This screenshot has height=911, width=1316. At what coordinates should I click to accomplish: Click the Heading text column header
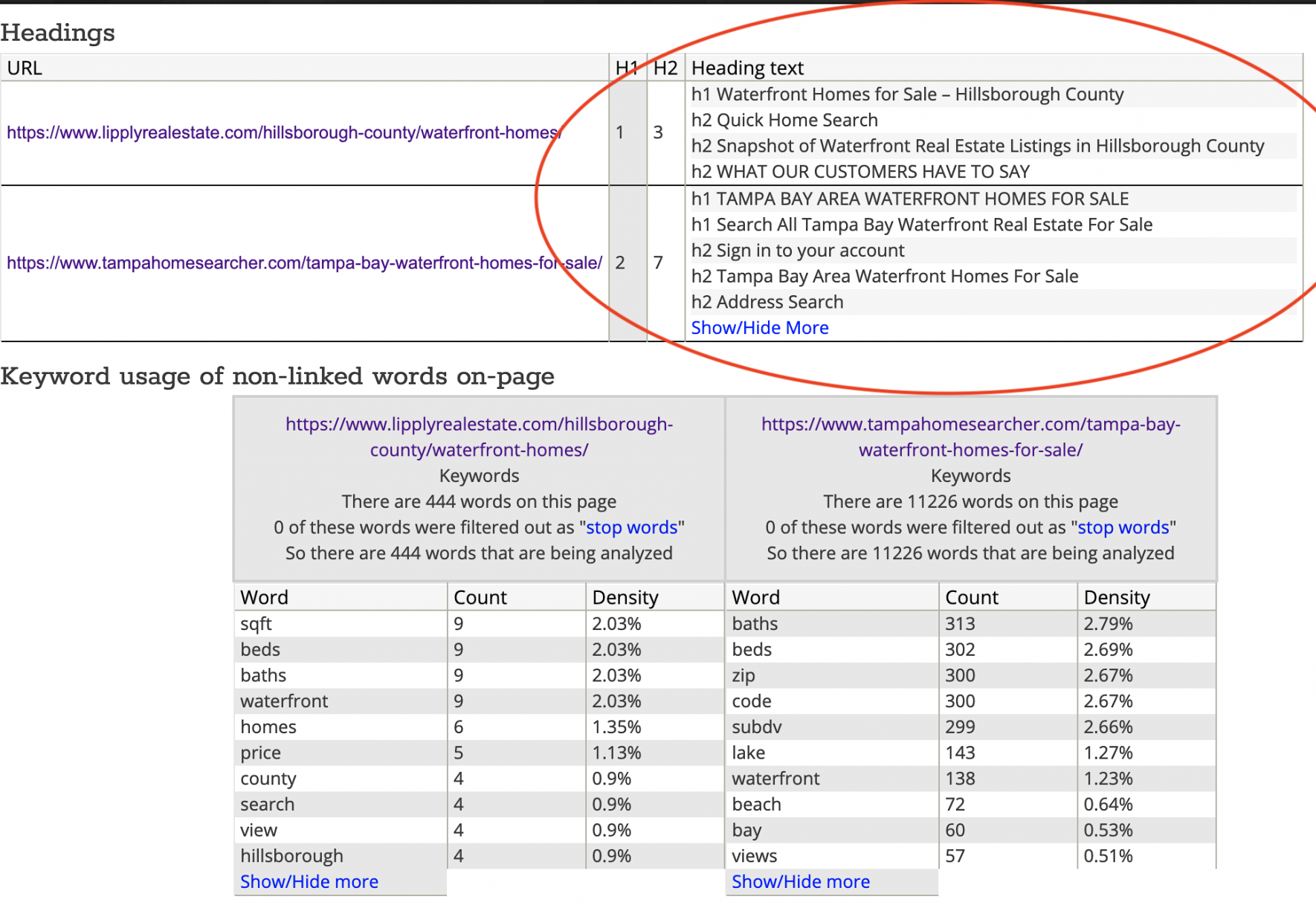coord(993,68)
